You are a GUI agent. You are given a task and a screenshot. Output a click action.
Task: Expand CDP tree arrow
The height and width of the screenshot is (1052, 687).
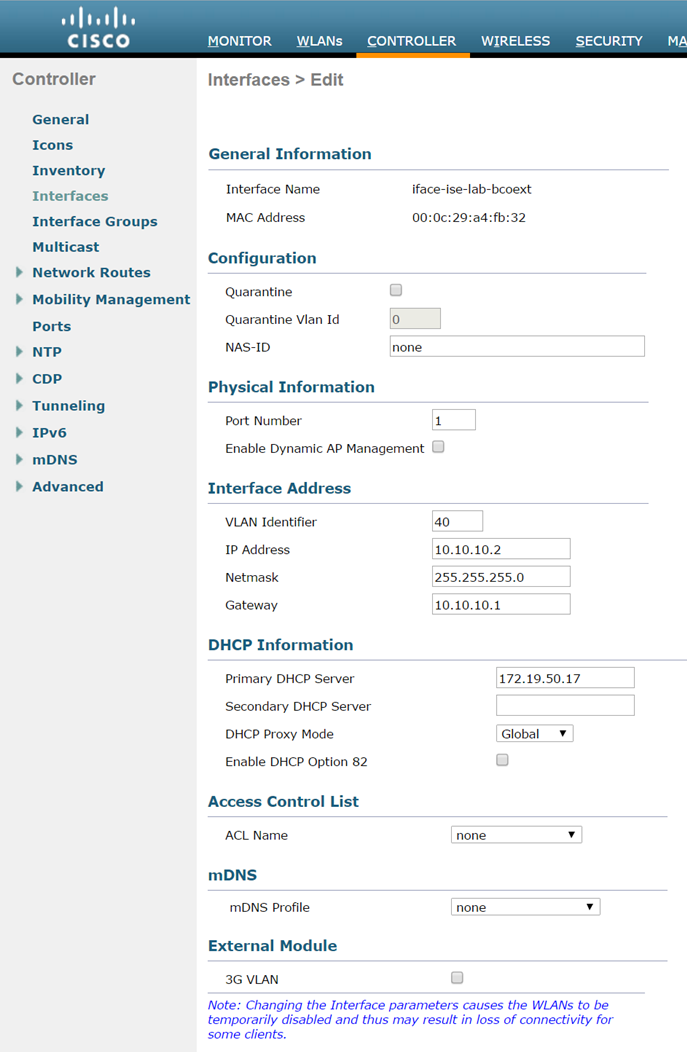(19, 378)
